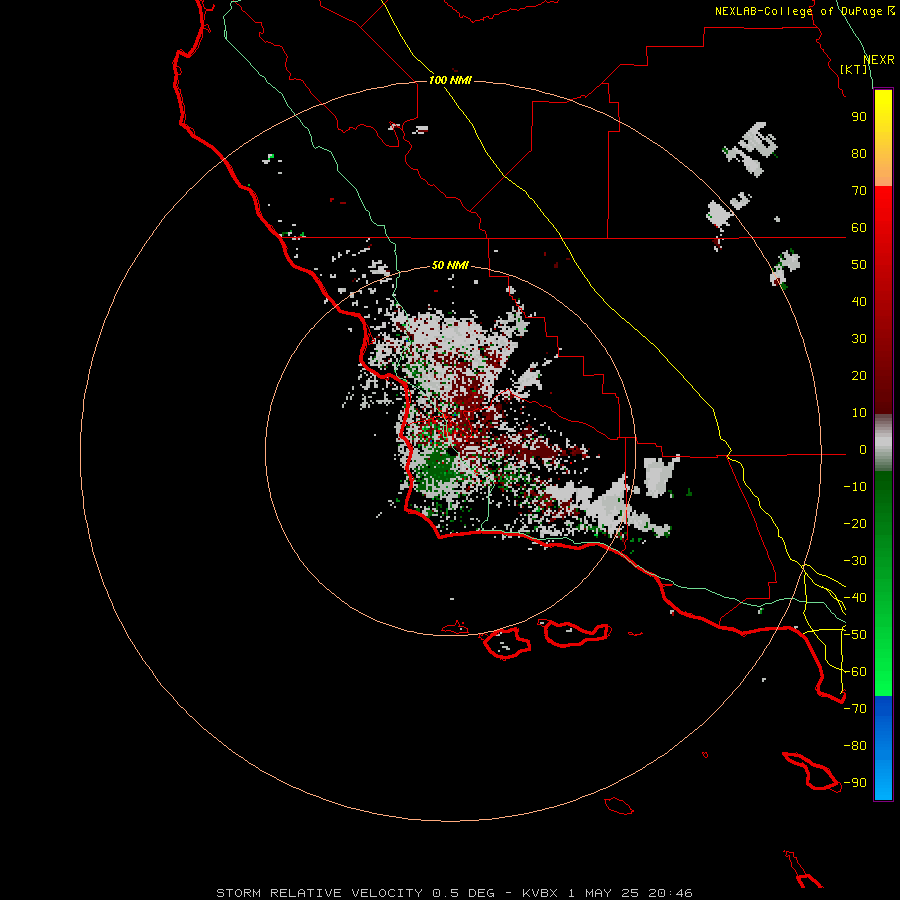900x900 pixels.
Task: Click the 0 value on the velocity scale
Action: (x=863, y=450)
